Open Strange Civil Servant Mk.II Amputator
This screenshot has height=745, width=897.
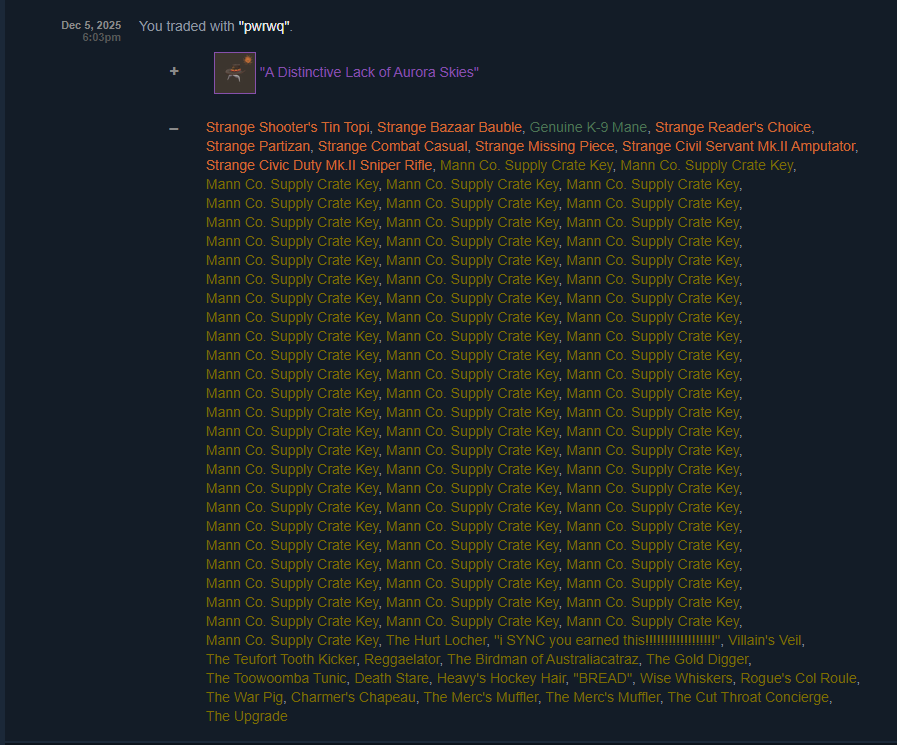click(739, 146)
